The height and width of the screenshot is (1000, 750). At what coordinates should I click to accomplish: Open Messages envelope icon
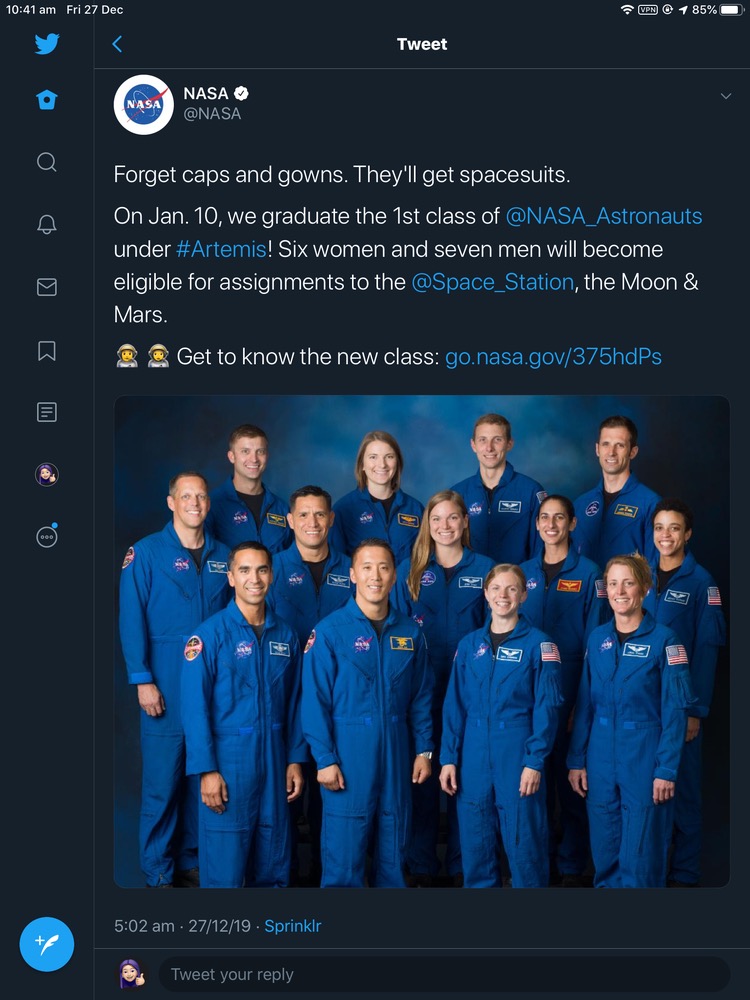click(46, 288)
